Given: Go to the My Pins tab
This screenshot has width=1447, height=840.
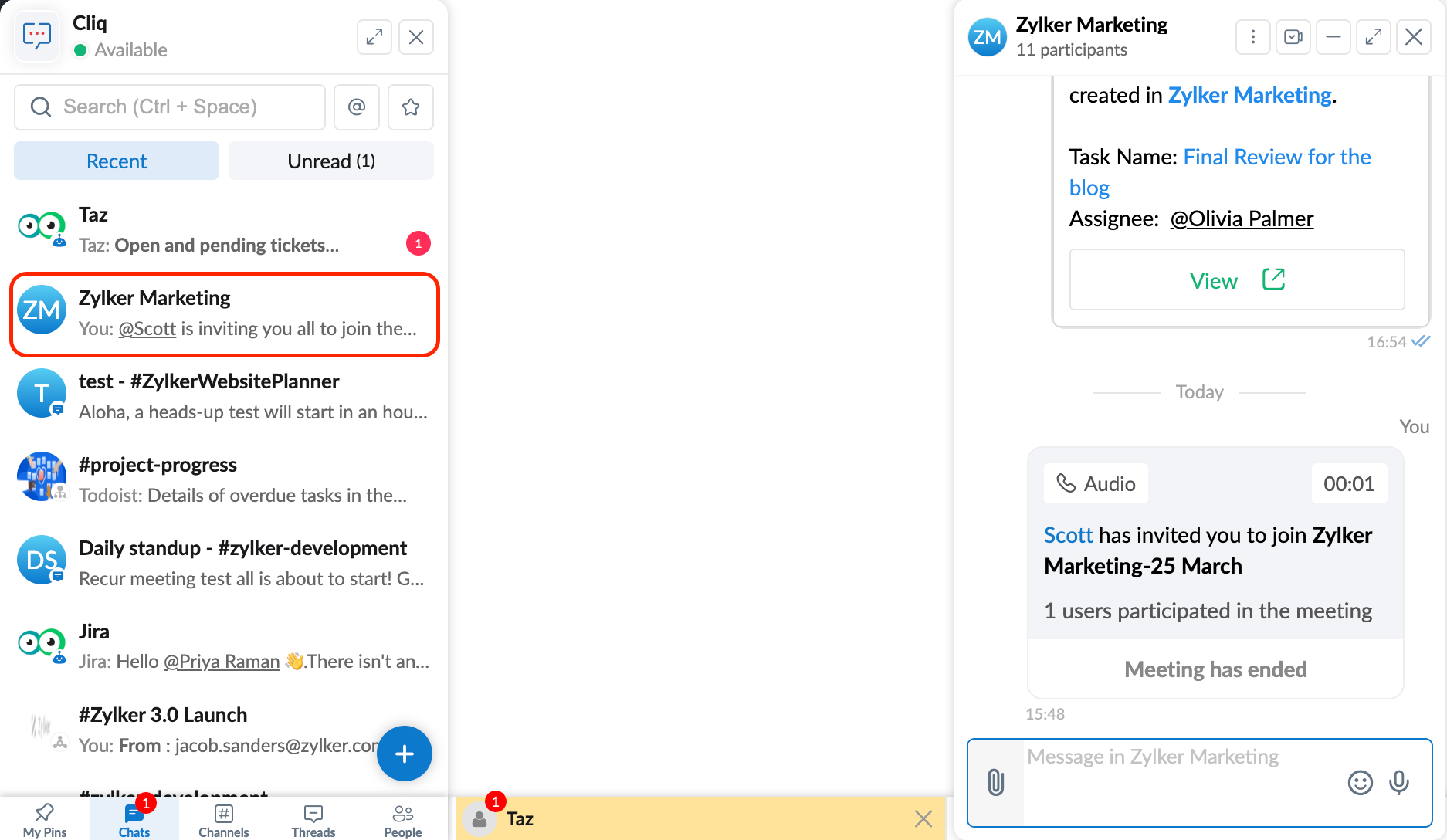Looking at the screenshot, I should (x=45, y=820).
